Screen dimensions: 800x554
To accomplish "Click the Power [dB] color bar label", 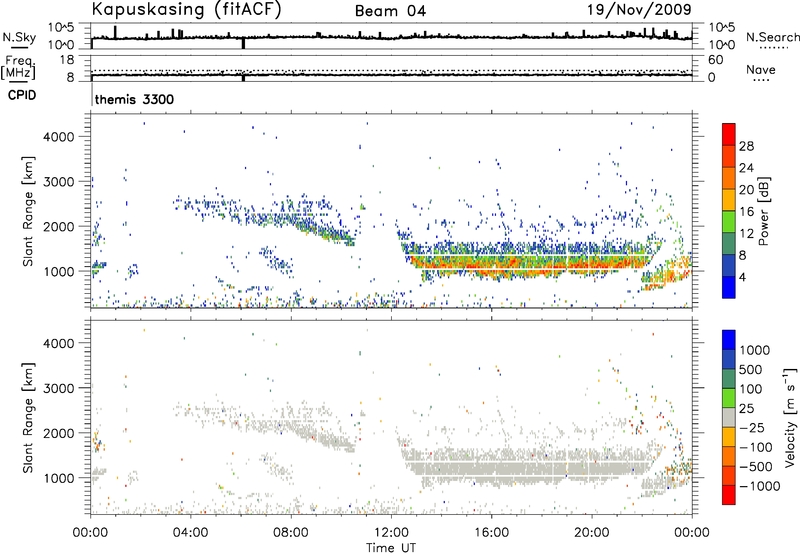I will click(x=763, y=211).
